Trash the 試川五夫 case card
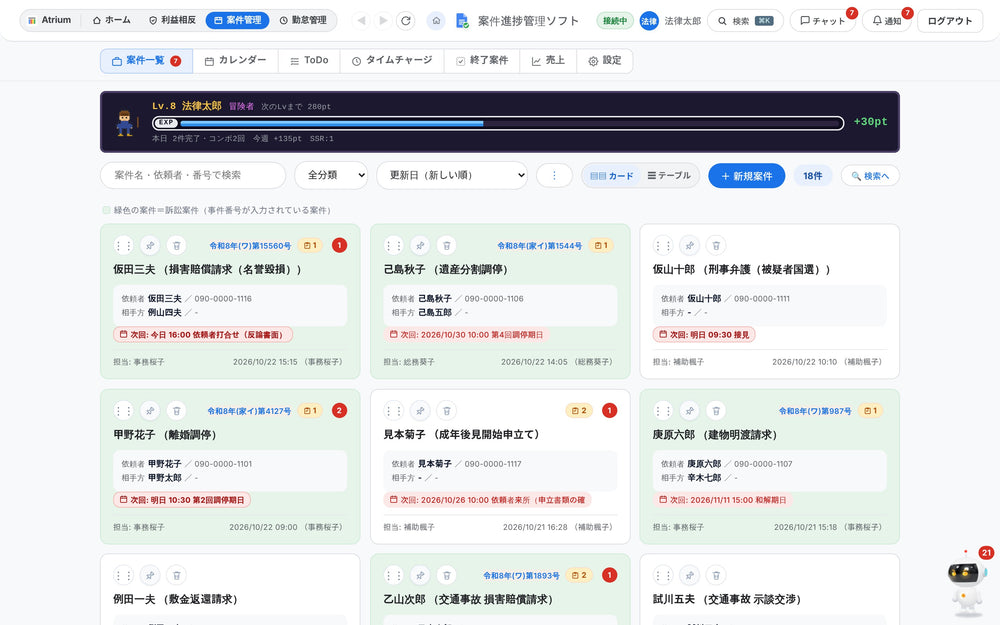The width and height of the screenshot is (1000, 625). (x=716, y=575)
